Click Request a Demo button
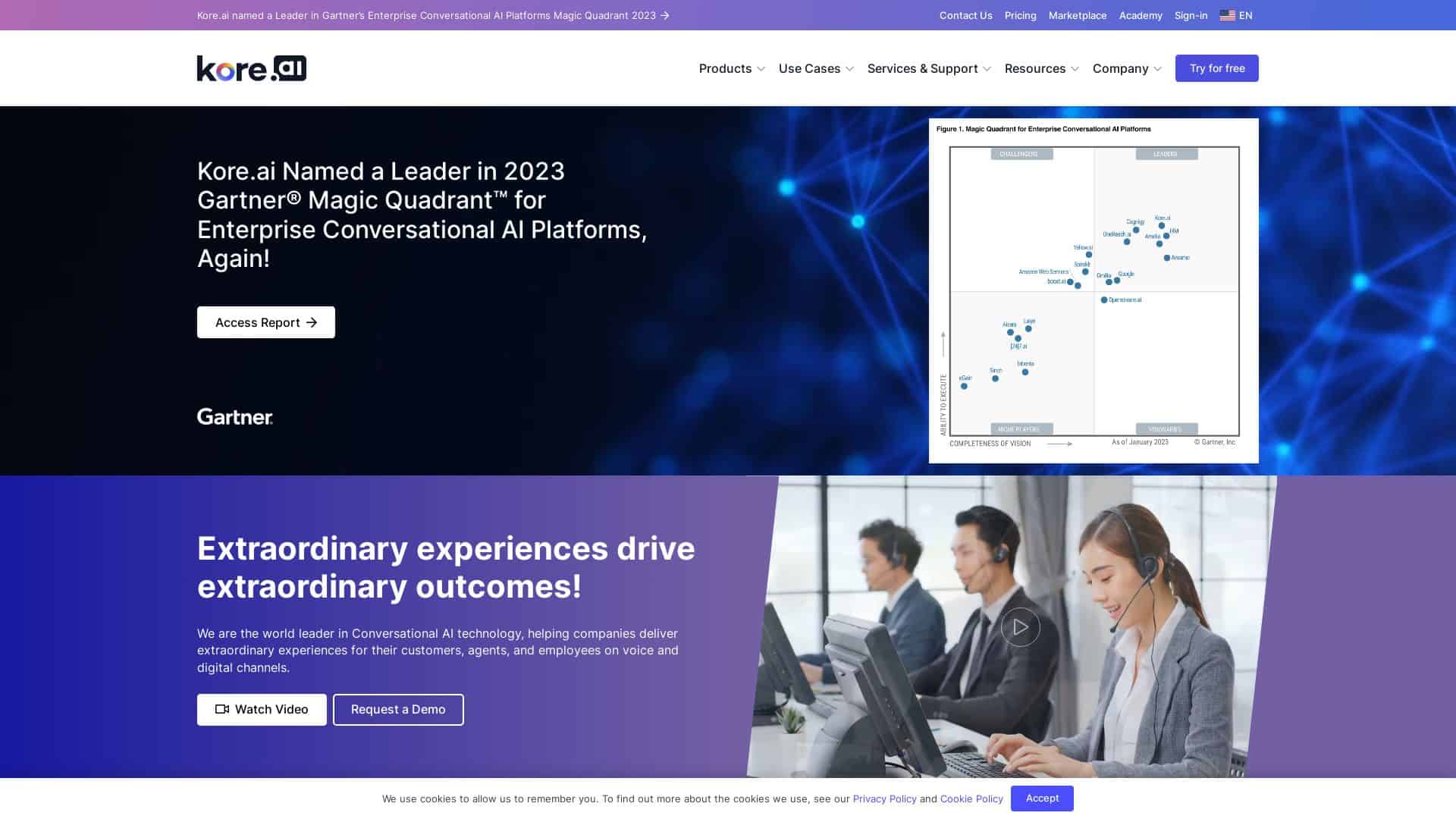The height and width of the screenshot is (819, 1456). coord(398,709)
